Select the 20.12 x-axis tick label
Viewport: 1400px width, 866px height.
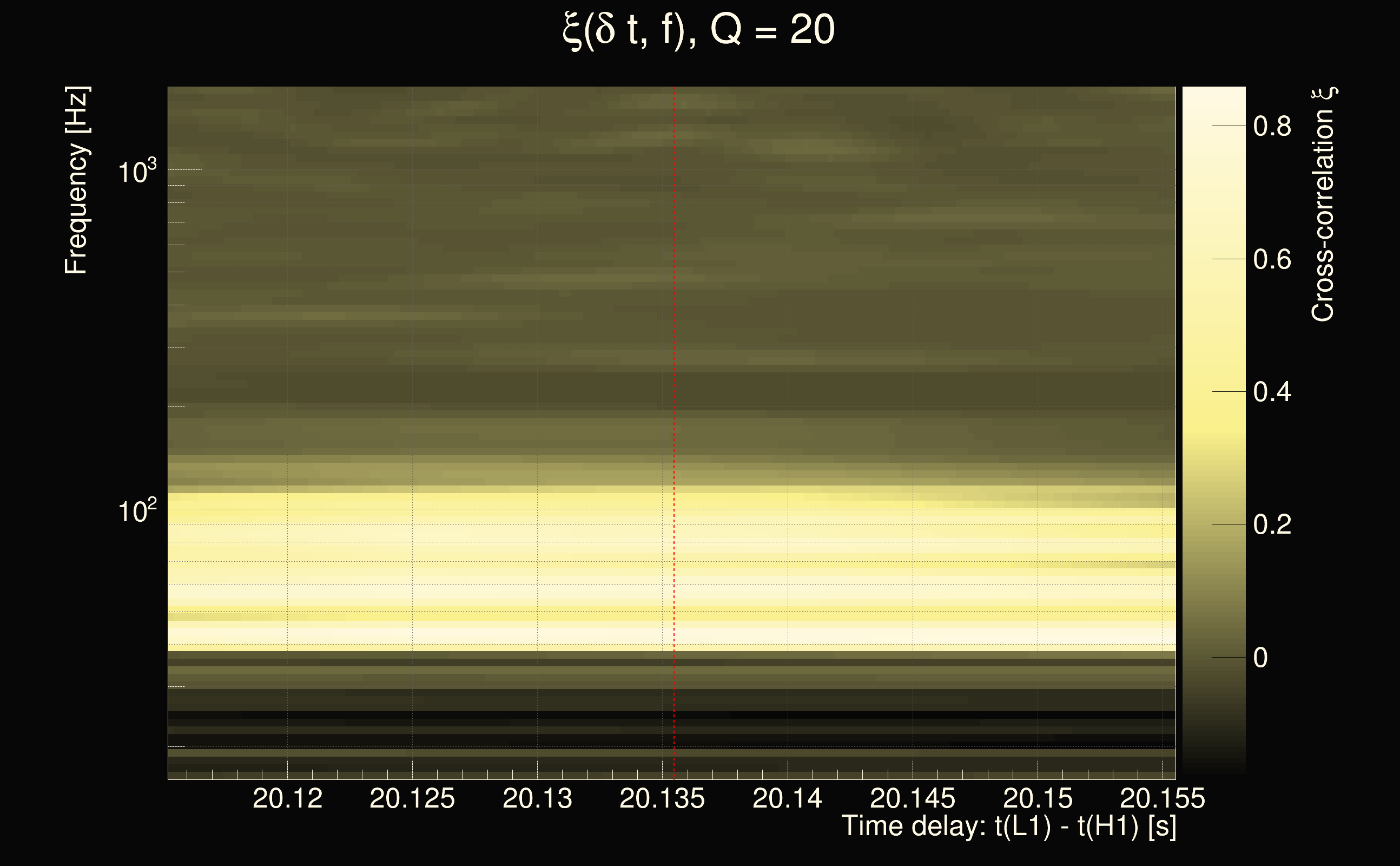pos(287,798)
